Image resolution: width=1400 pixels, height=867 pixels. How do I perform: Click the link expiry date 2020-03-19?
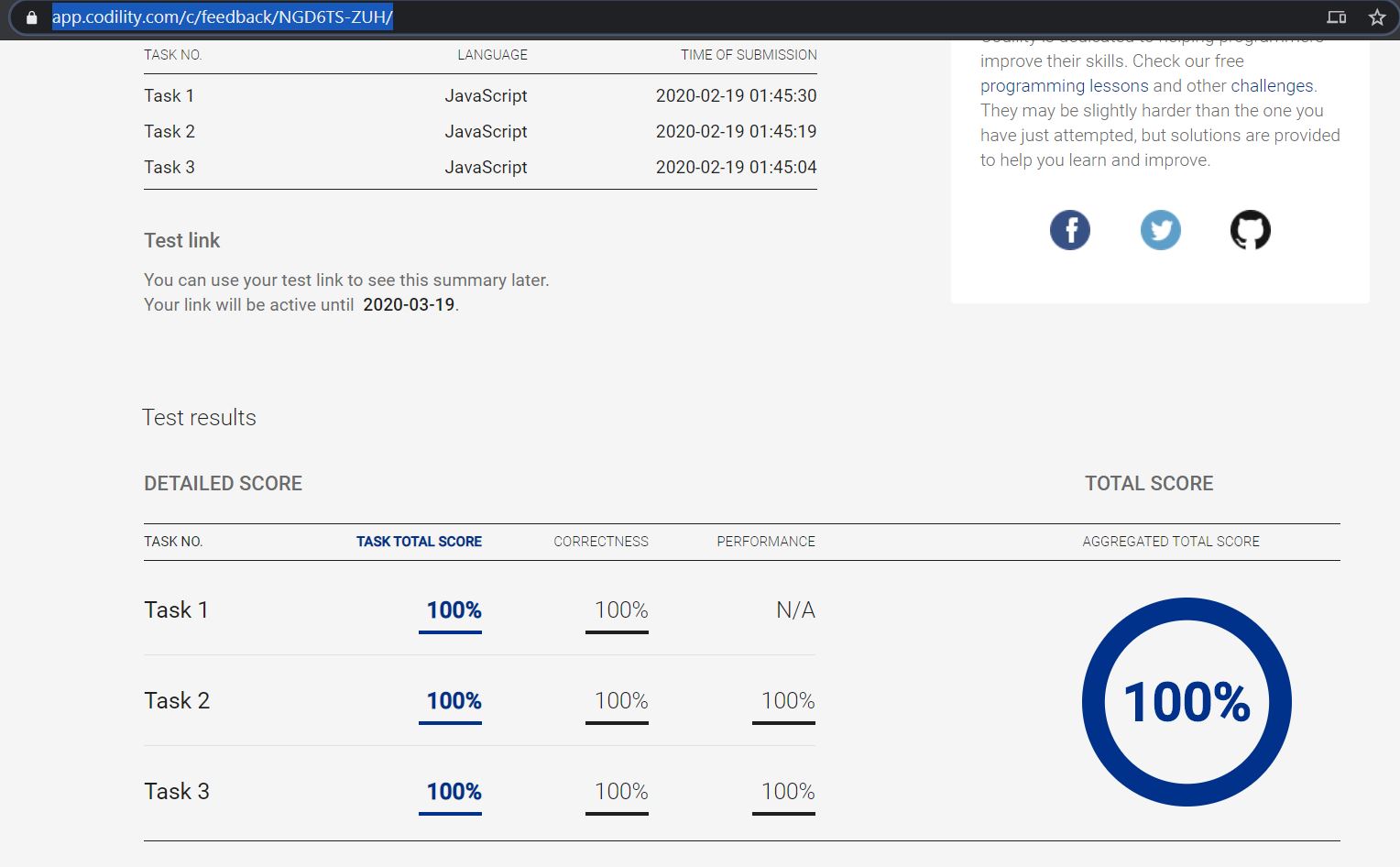click(409, 305)
